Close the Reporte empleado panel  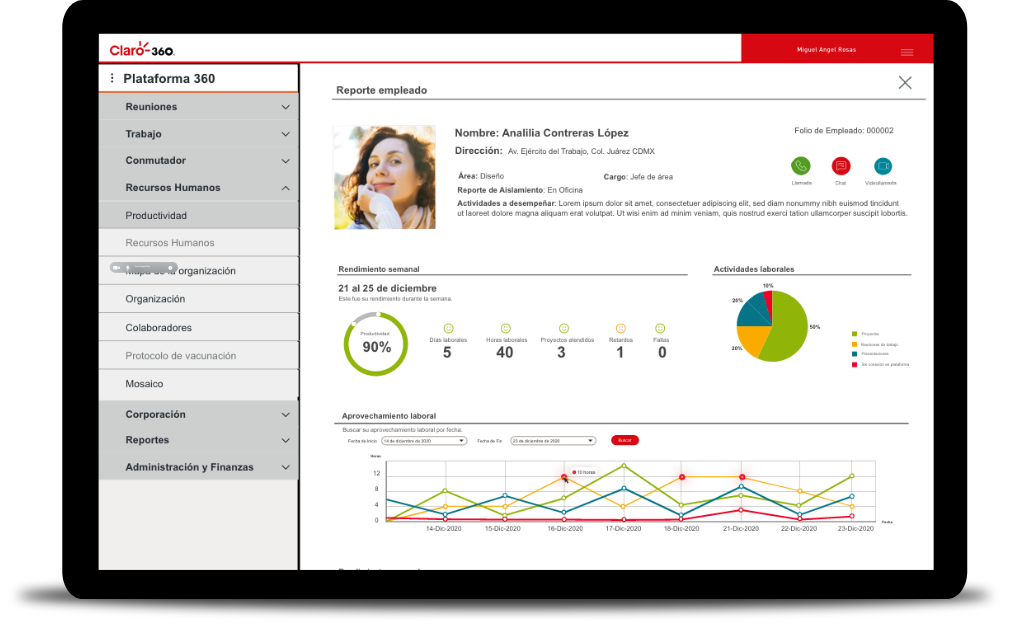tap(905, 83)
